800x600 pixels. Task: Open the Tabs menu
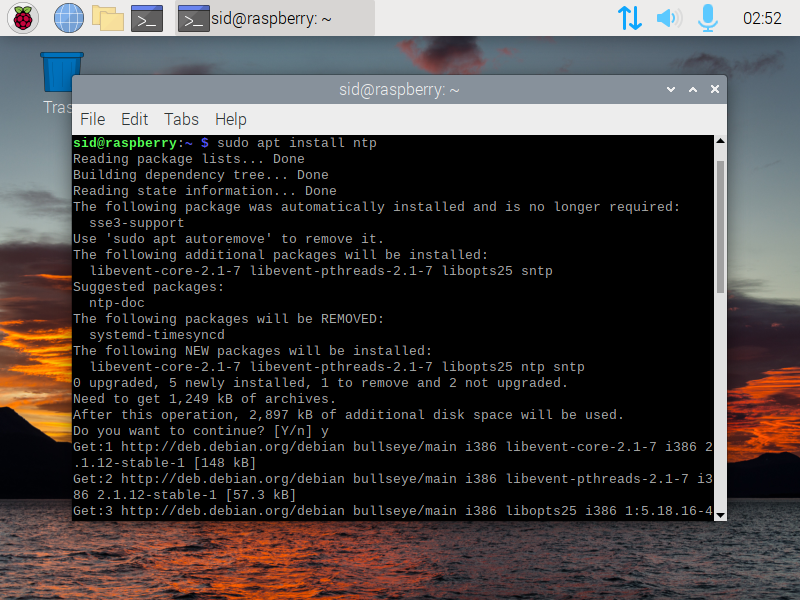tap(181, 119)
